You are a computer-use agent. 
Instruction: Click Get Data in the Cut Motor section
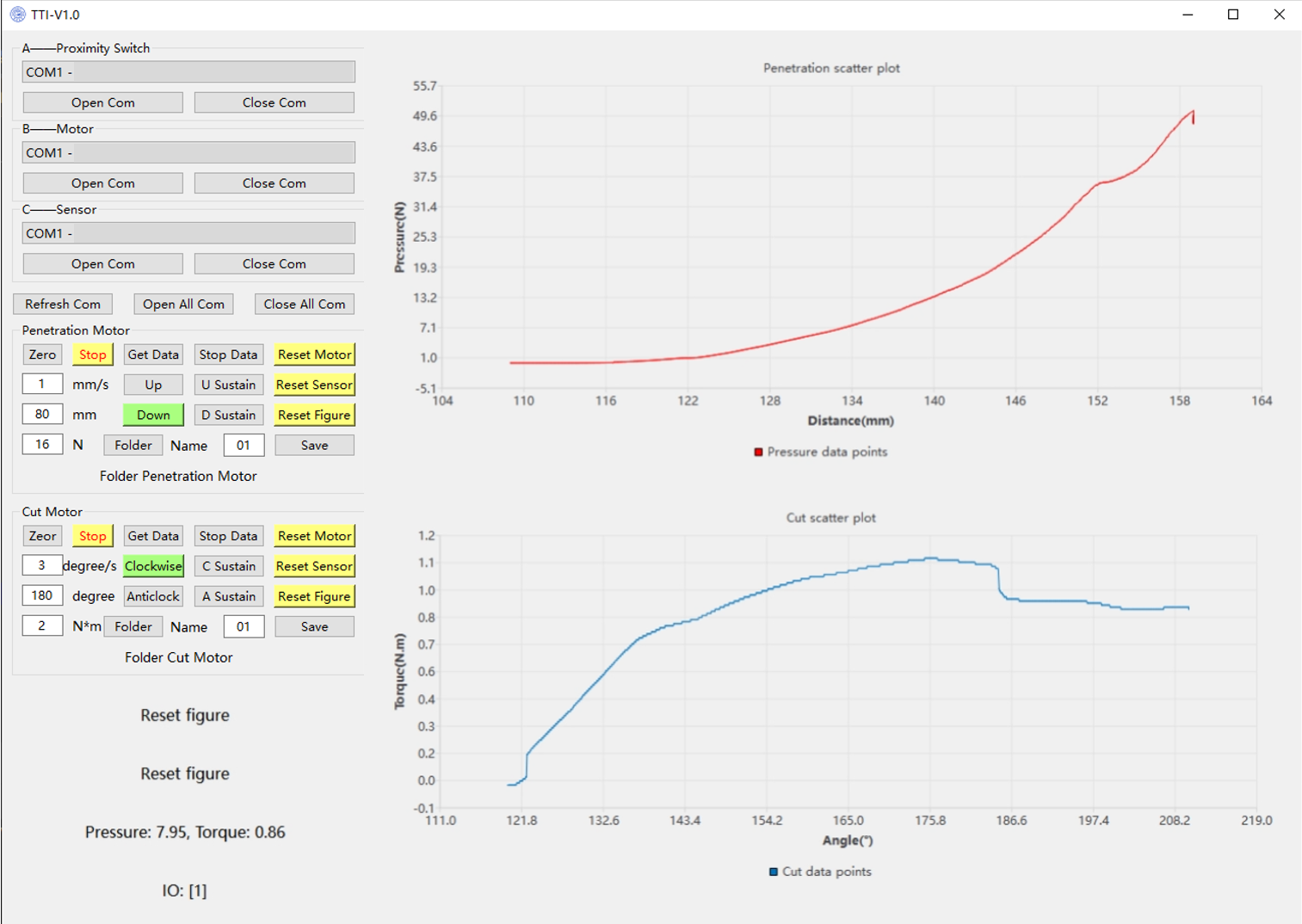pos(153,536)
